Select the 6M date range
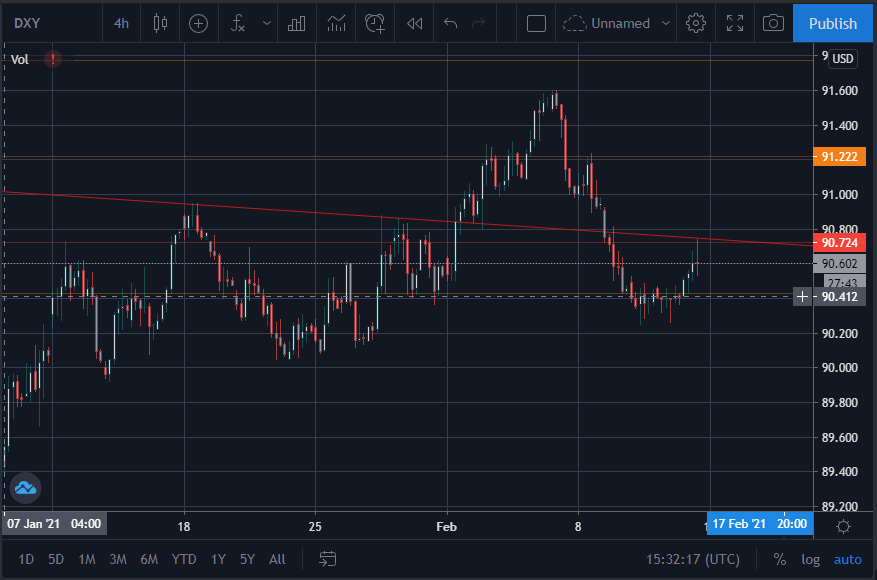 (x=149, y=559)
